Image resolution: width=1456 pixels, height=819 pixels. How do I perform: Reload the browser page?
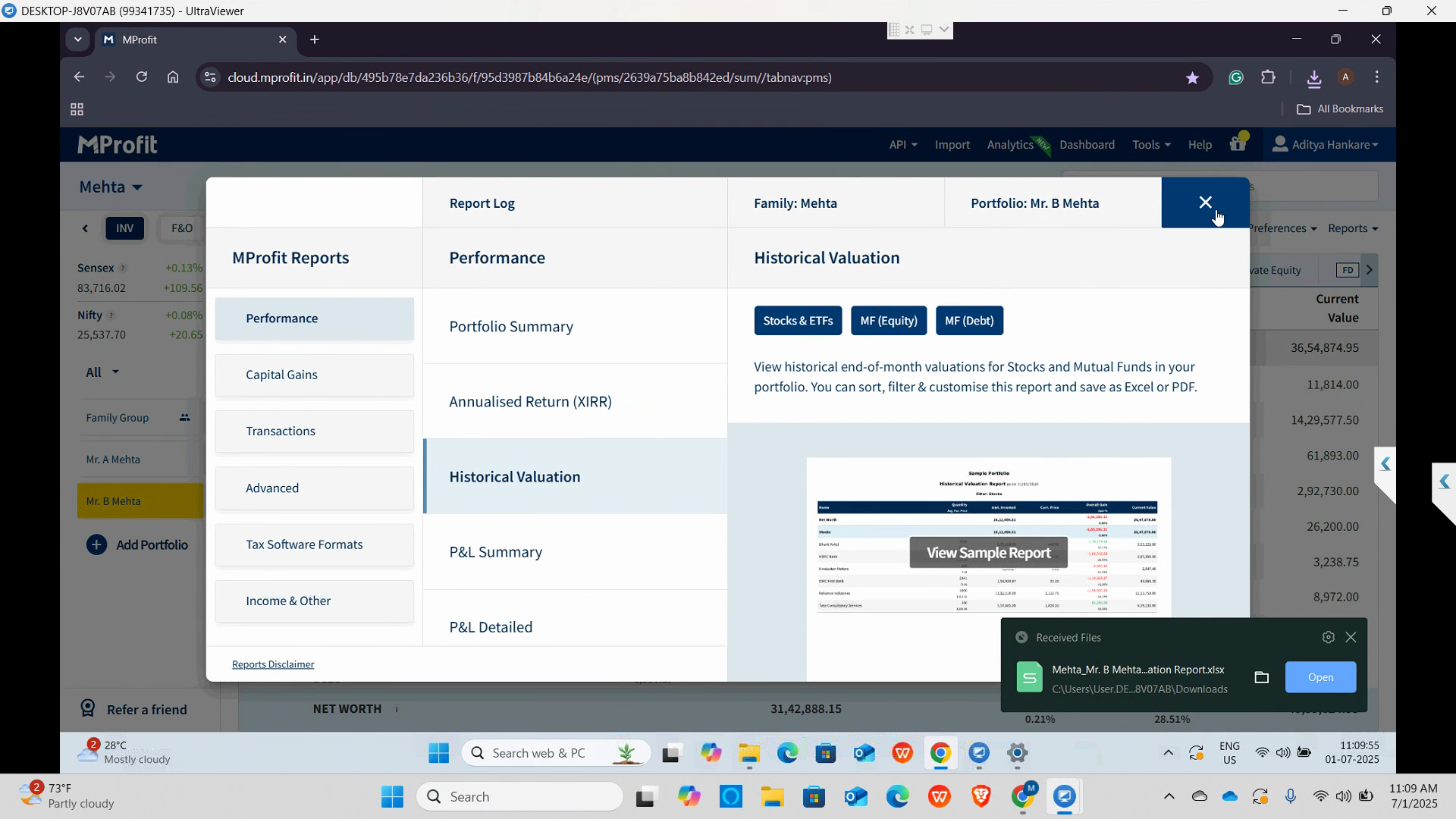pos(141,77)
